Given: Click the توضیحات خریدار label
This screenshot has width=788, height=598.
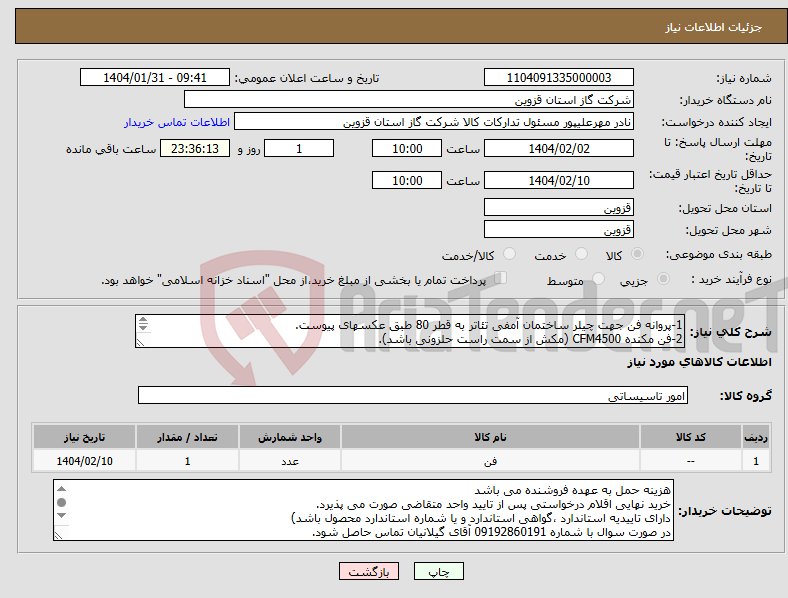Looking at the screenshot, I should (x=725, y=511).
